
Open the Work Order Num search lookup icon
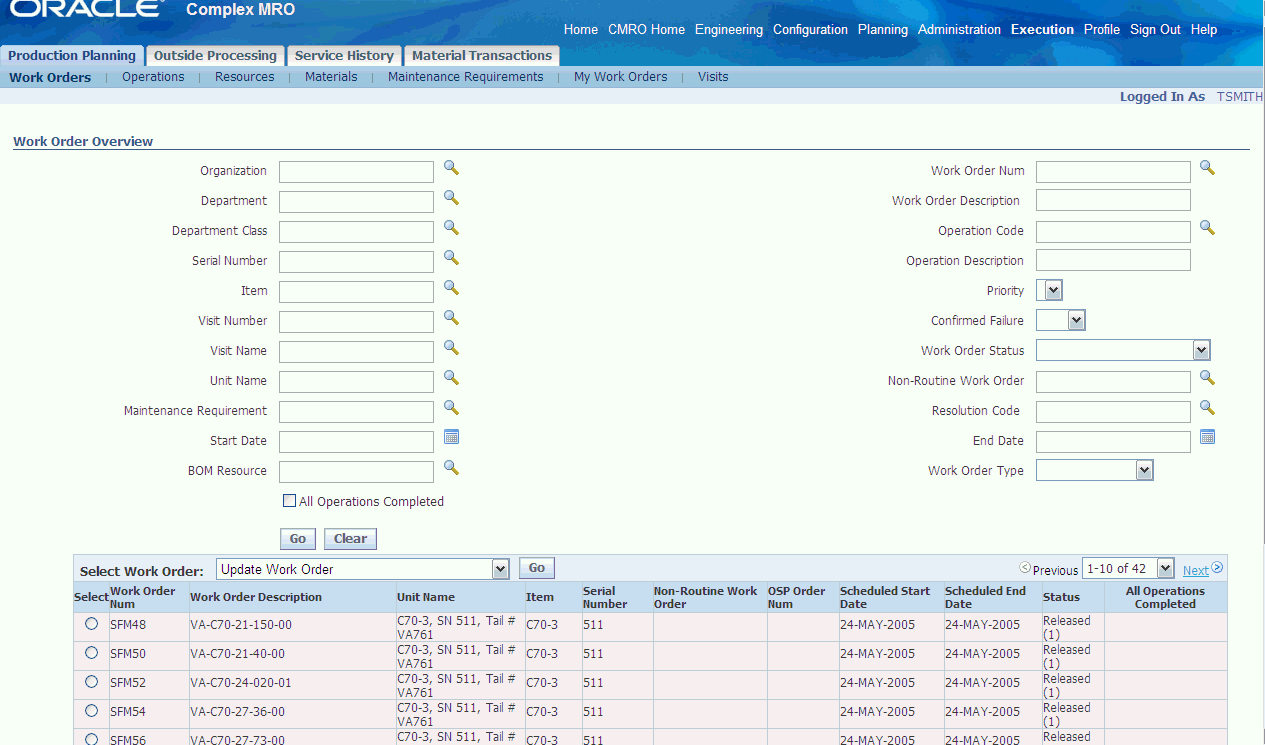tap(1207, 168)
